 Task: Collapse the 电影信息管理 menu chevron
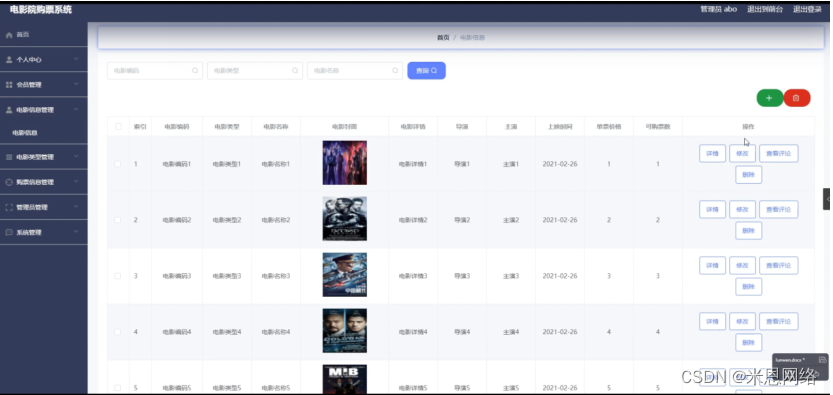pyautogui.click(x=76, y=109)
